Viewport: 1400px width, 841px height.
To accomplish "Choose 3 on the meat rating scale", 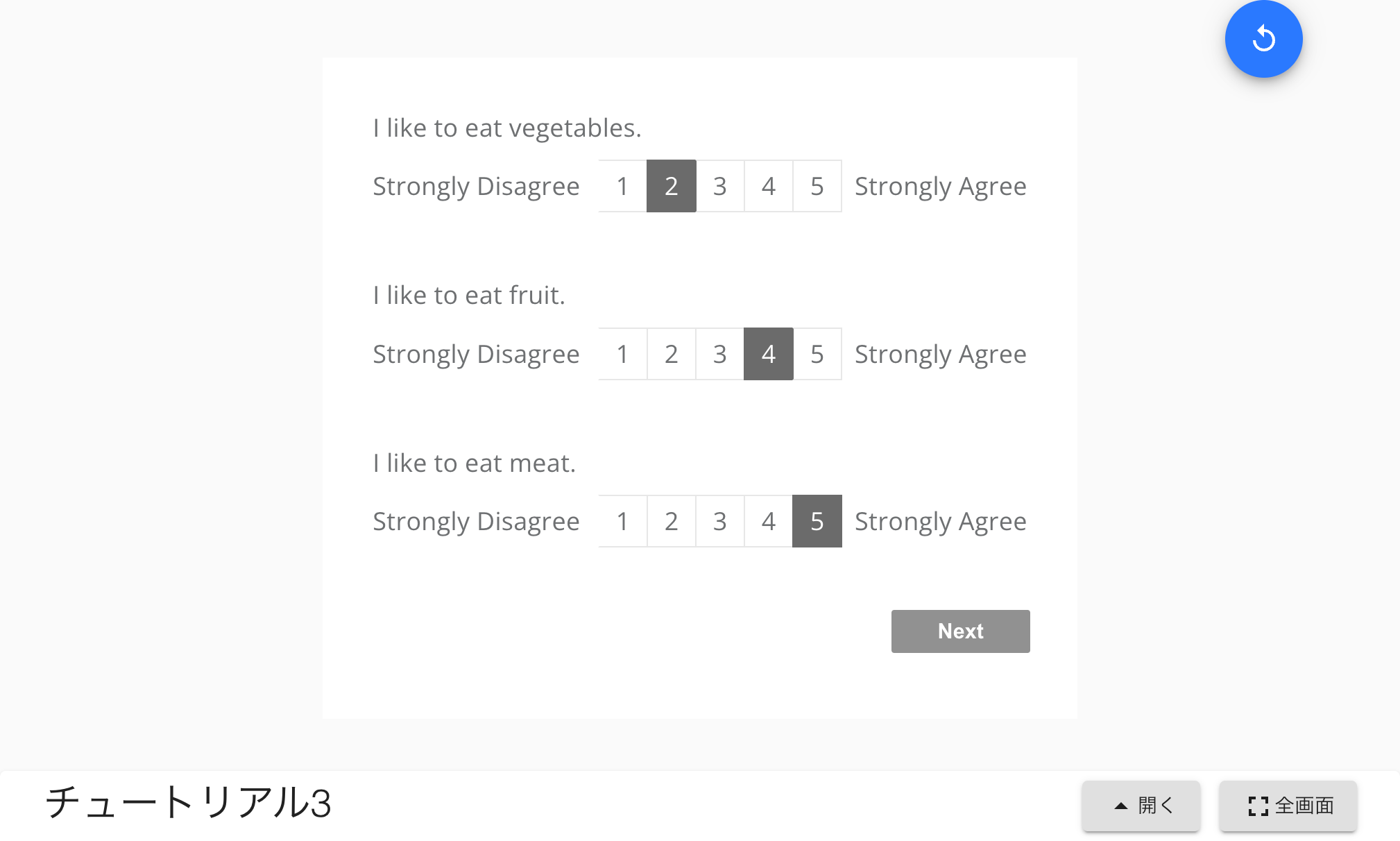I will click(x=720, y=521).
